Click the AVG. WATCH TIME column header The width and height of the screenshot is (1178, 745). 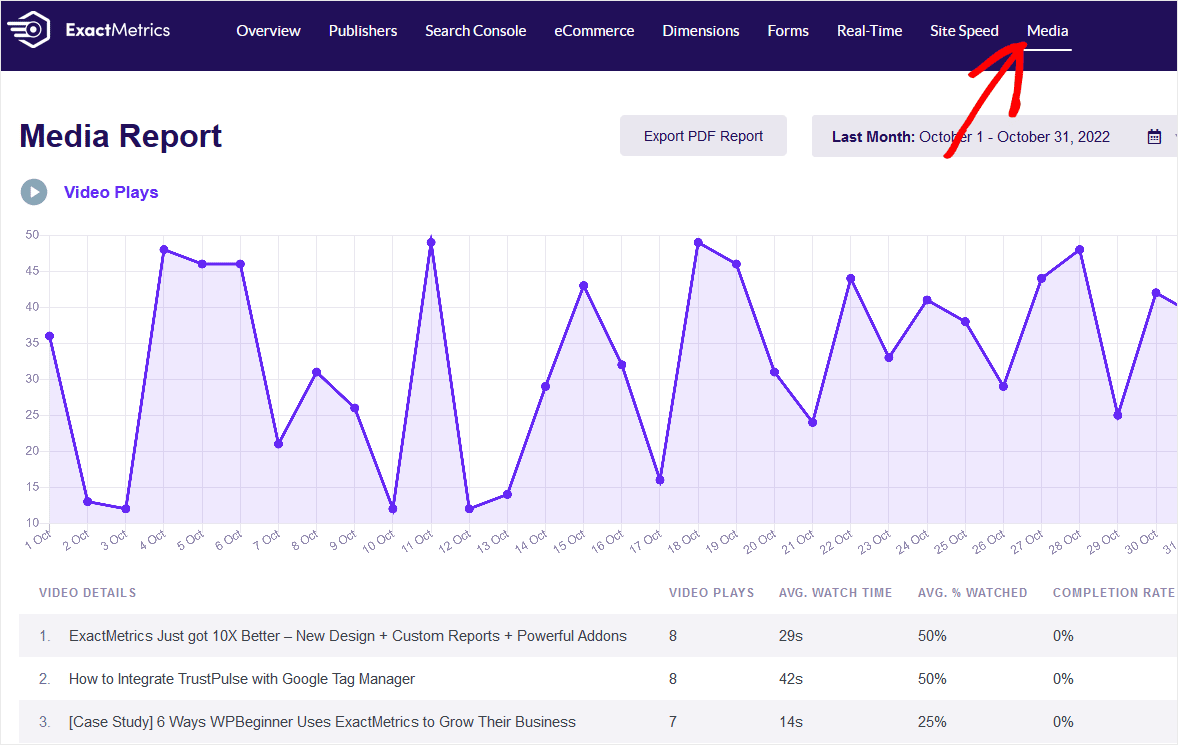point(835,593)
